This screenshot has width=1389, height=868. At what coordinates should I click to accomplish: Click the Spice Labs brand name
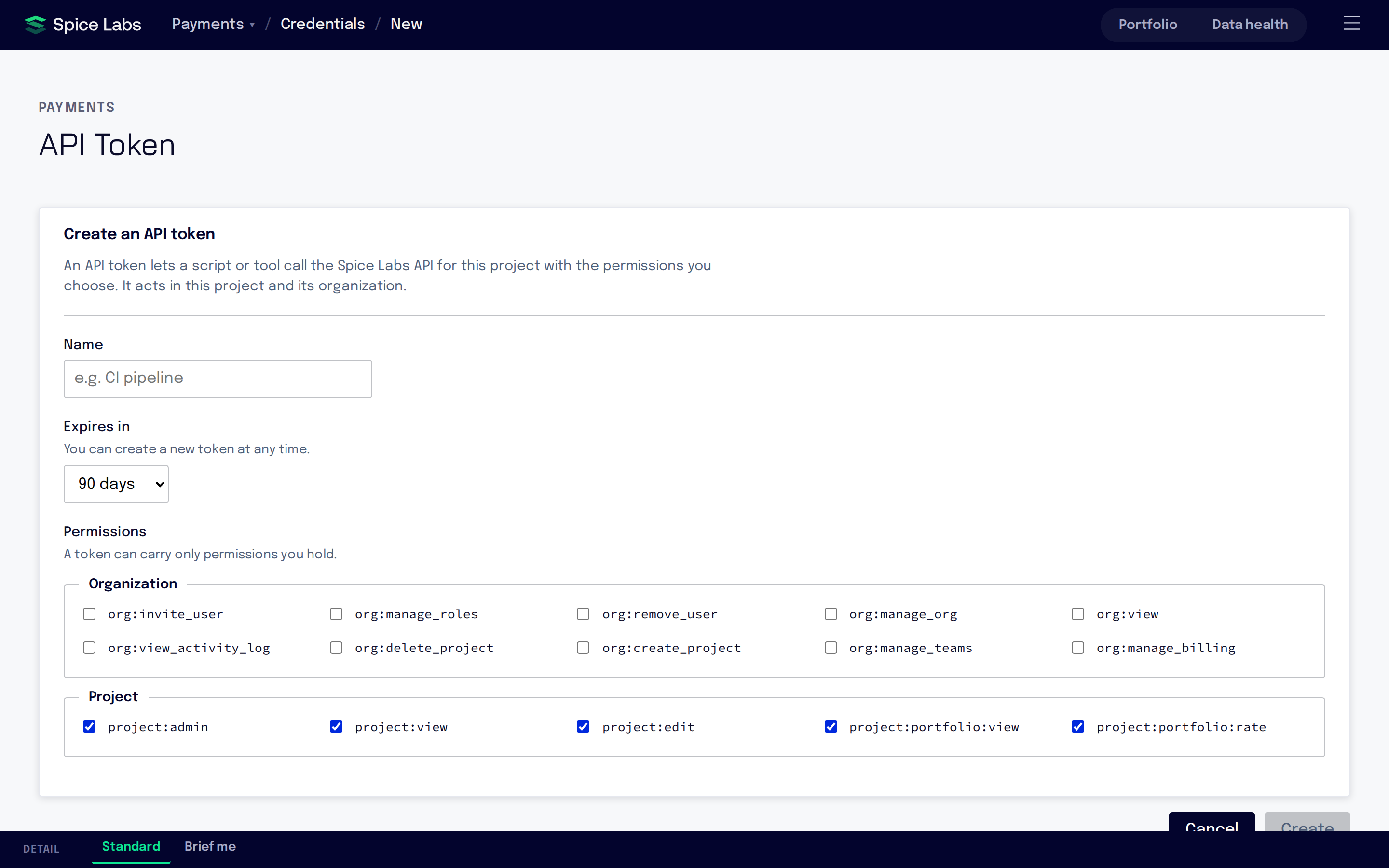click(97, 25)
